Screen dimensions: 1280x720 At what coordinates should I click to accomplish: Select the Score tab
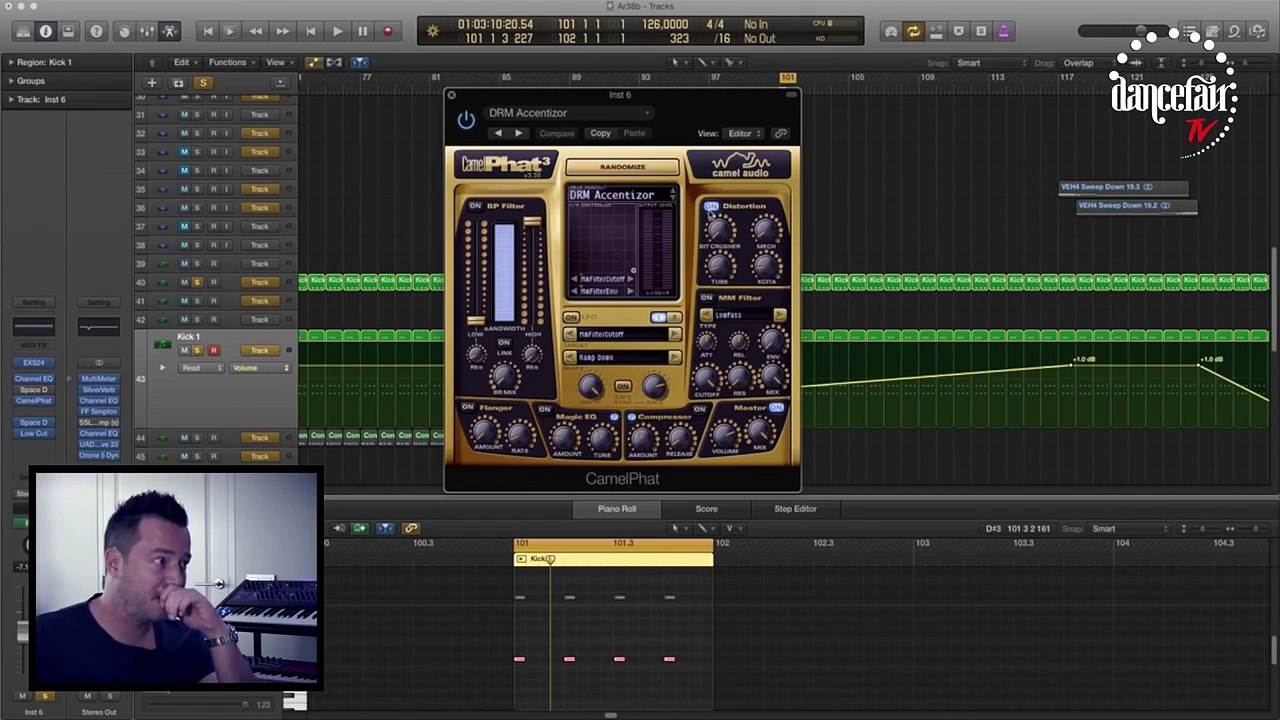pyautogui.click(x=706, y=509)
